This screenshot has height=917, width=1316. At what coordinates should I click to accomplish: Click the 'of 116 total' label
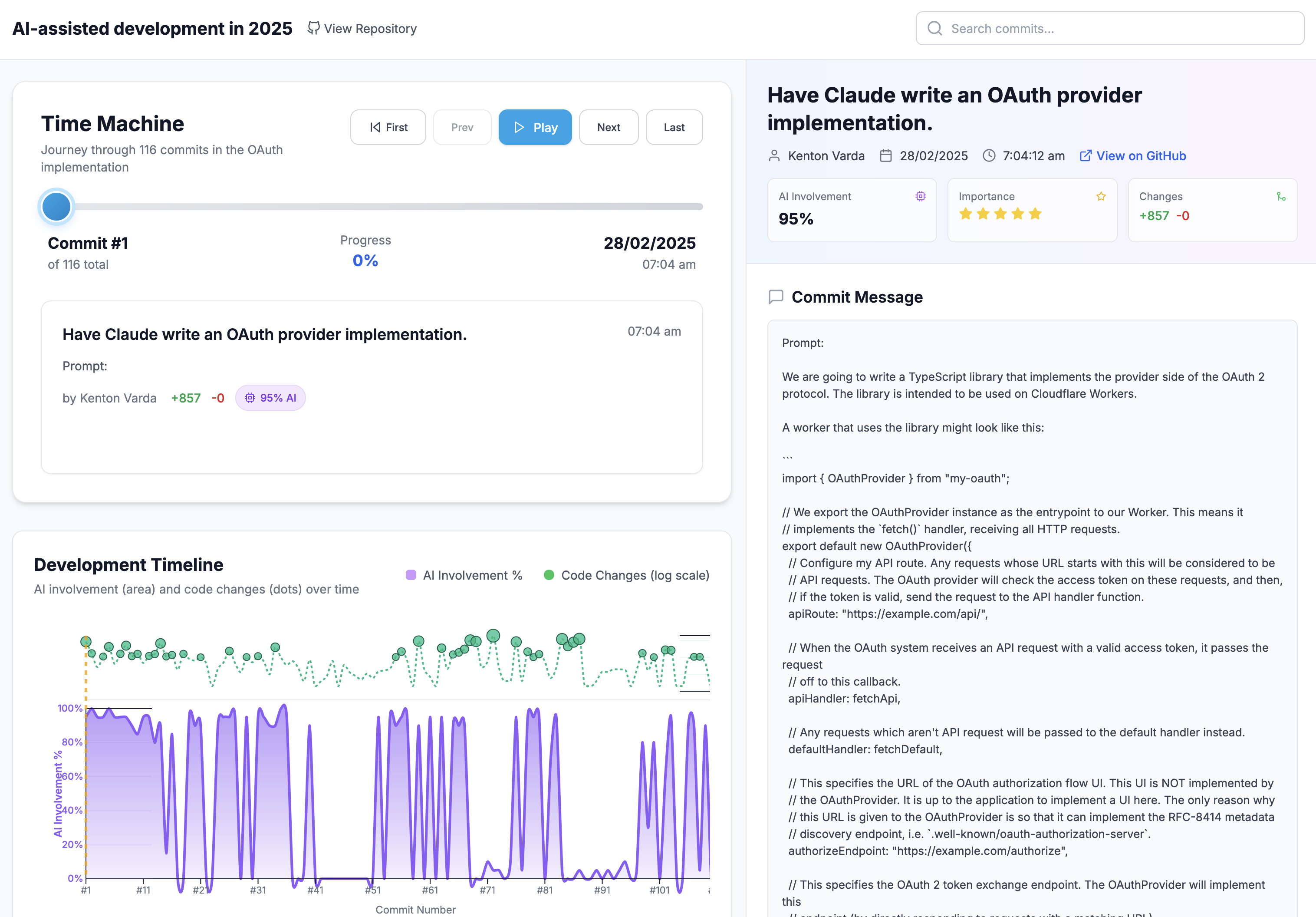[78, 264]
